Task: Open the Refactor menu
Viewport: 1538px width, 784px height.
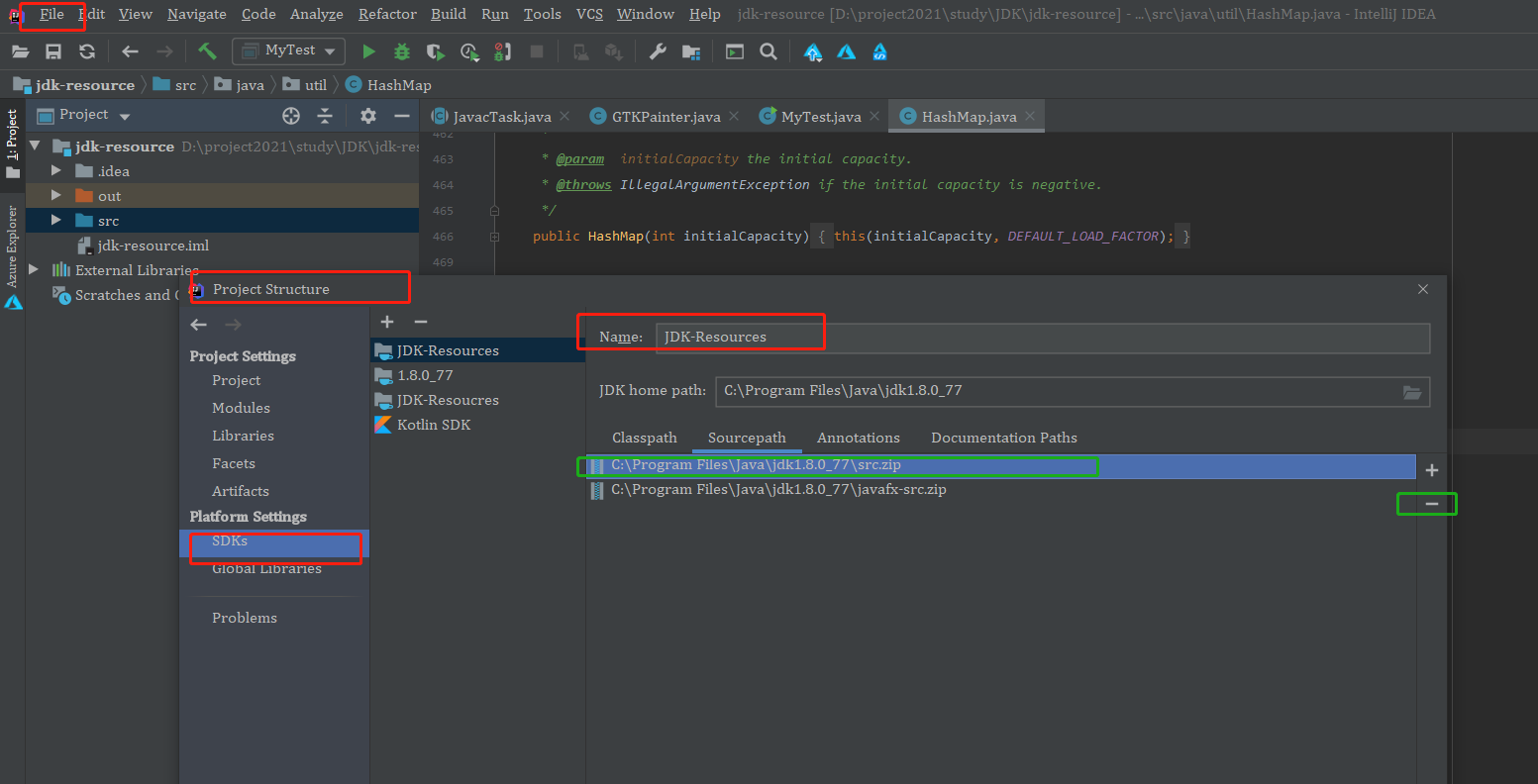Action: pos(387,14)
